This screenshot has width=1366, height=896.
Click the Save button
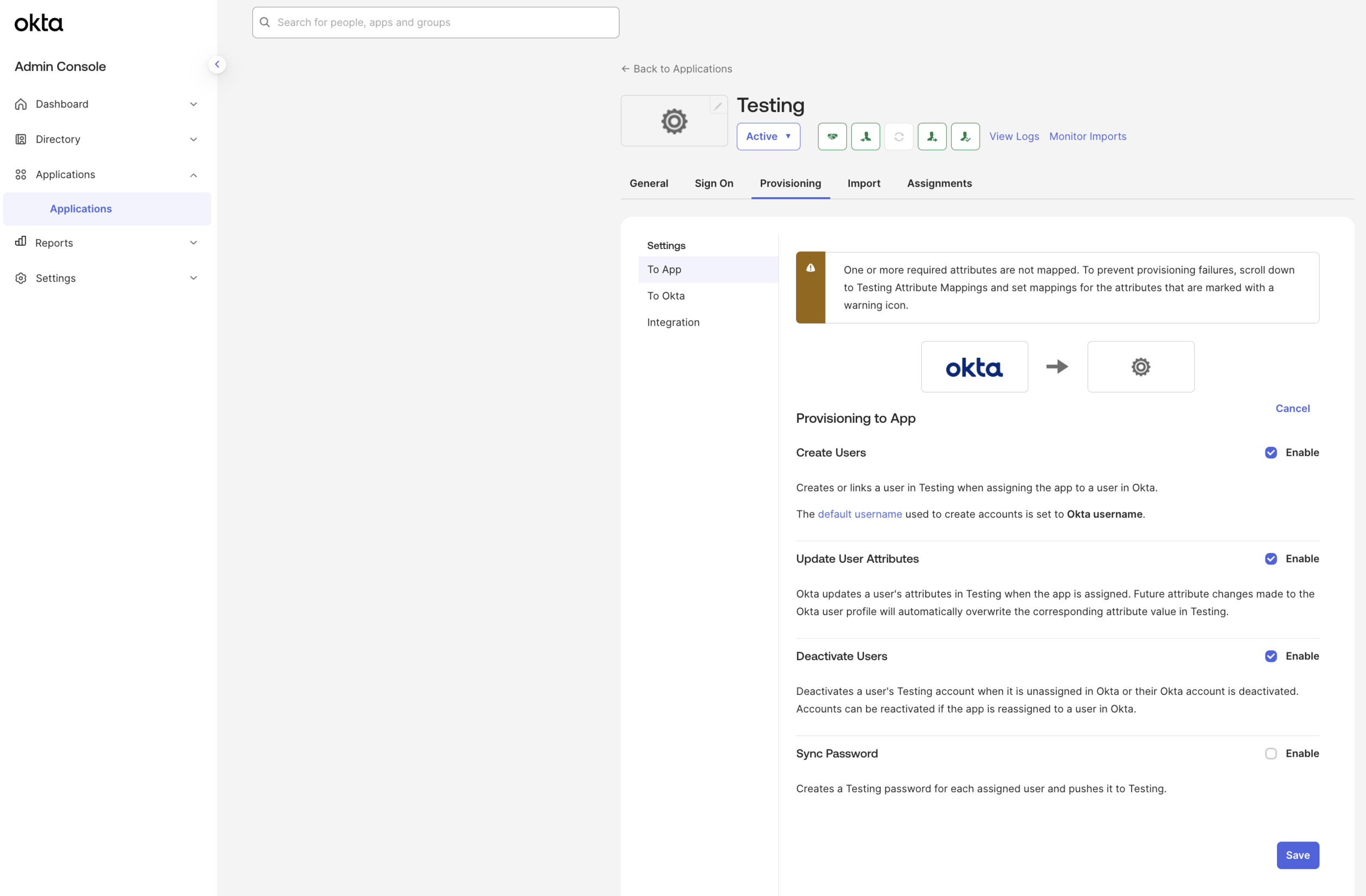[1297, 854]
